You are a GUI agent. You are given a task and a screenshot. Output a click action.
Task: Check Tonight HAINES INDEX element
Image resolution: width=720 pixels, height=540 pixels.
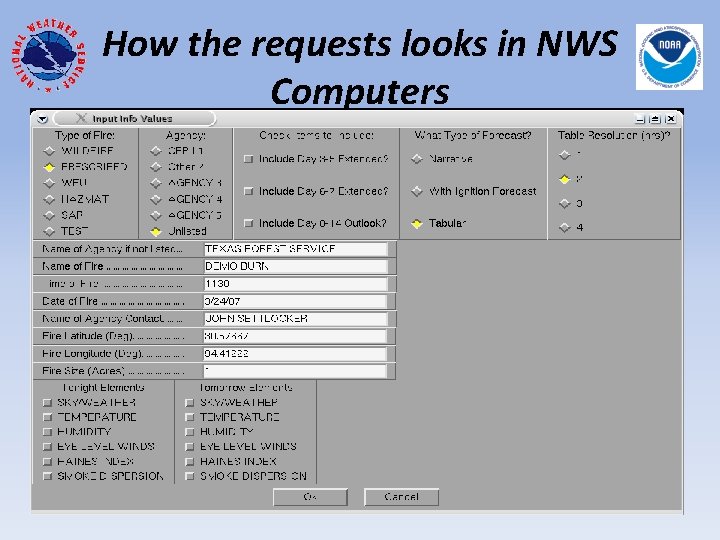tap(47, 461)
